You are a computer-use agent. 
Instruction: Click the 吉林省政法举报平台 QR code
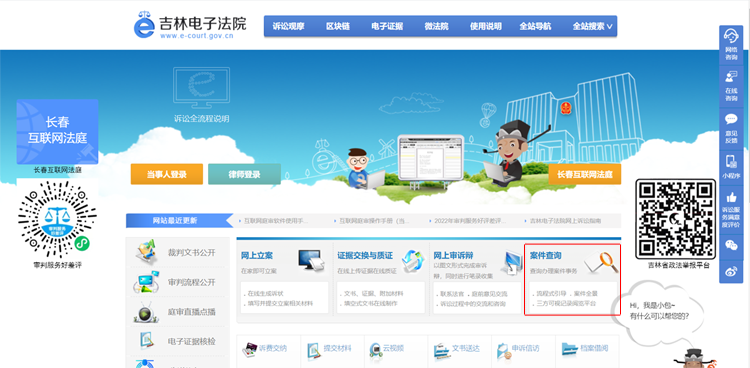point(675,219)
